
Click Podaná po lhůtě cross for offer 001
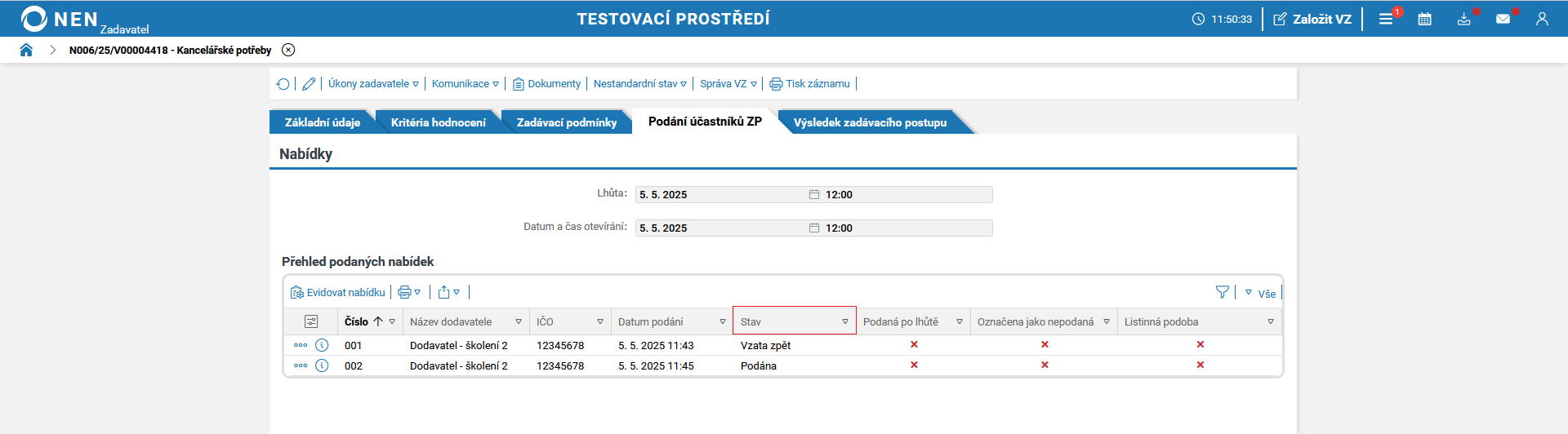click(914, 344)
